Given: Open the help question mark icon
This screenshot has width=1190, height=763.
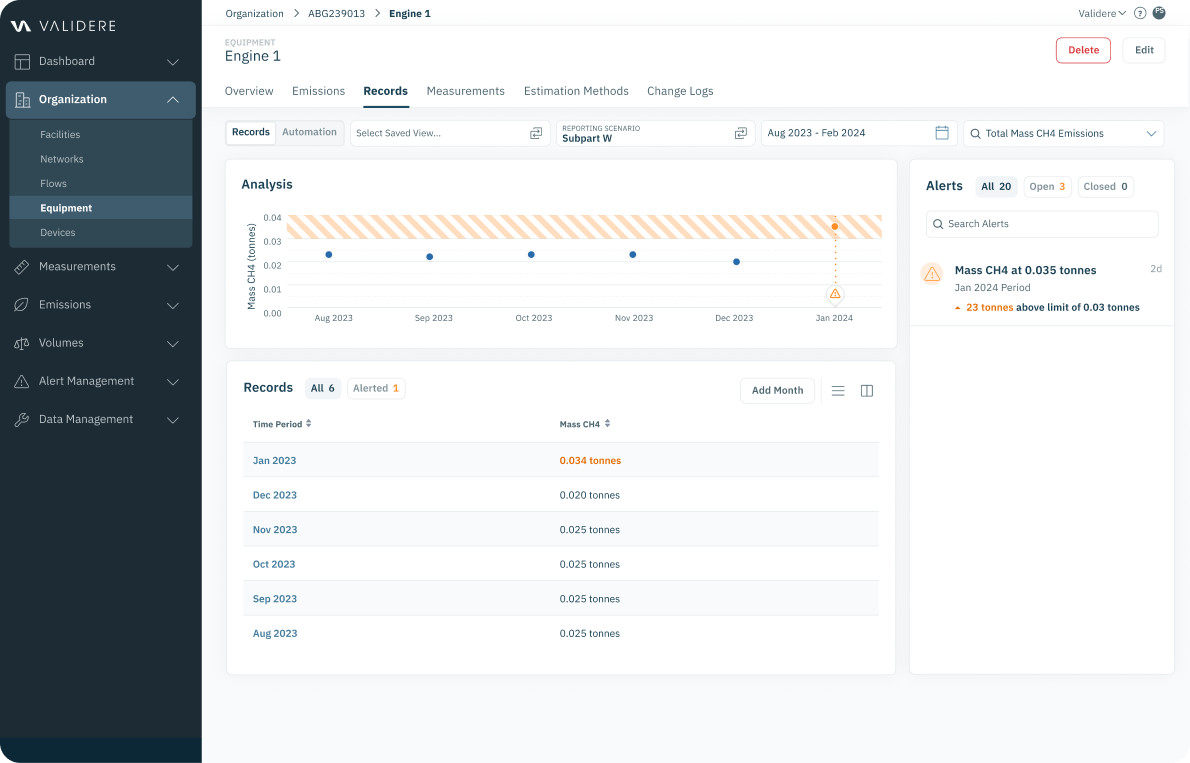Looking at the screenshot, I should coord(1140,13).
